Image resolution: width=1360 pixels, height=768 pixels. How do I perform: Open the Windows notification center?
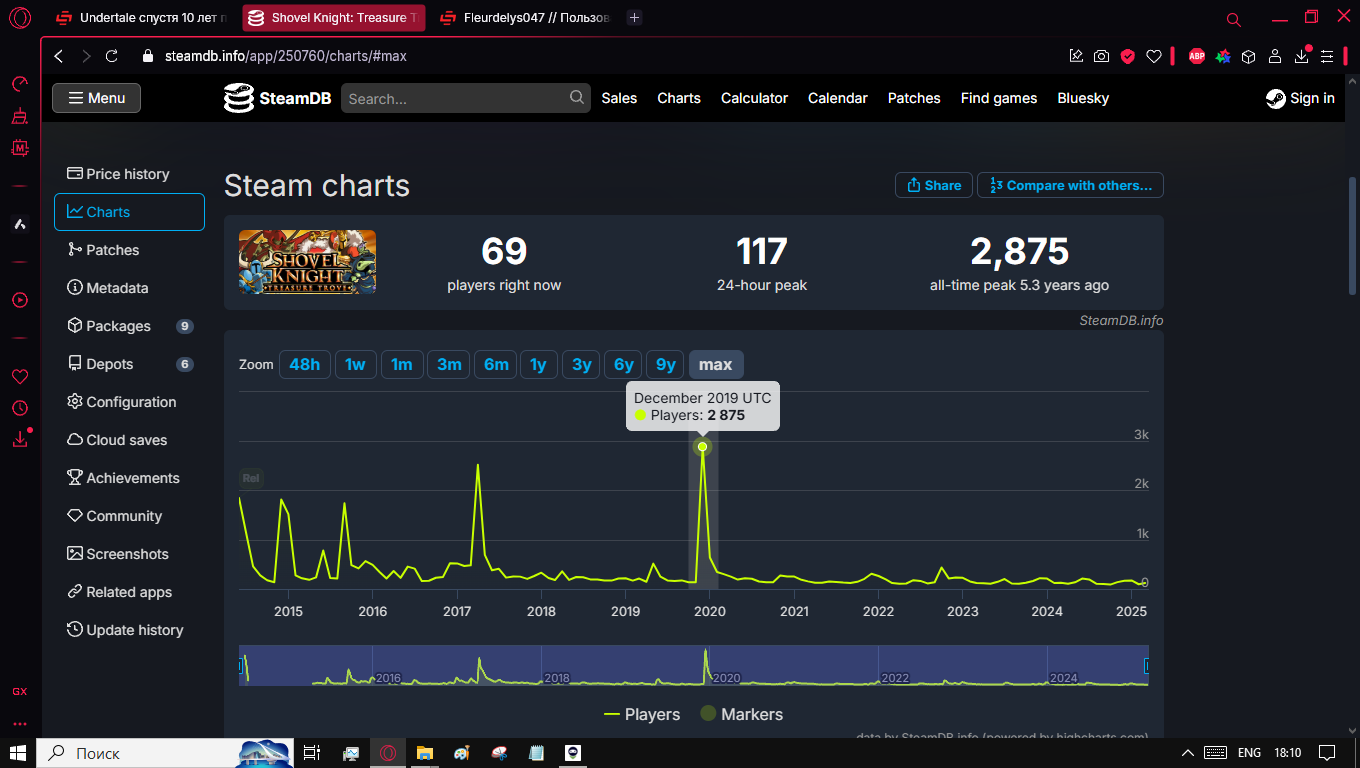[1327, 753]
